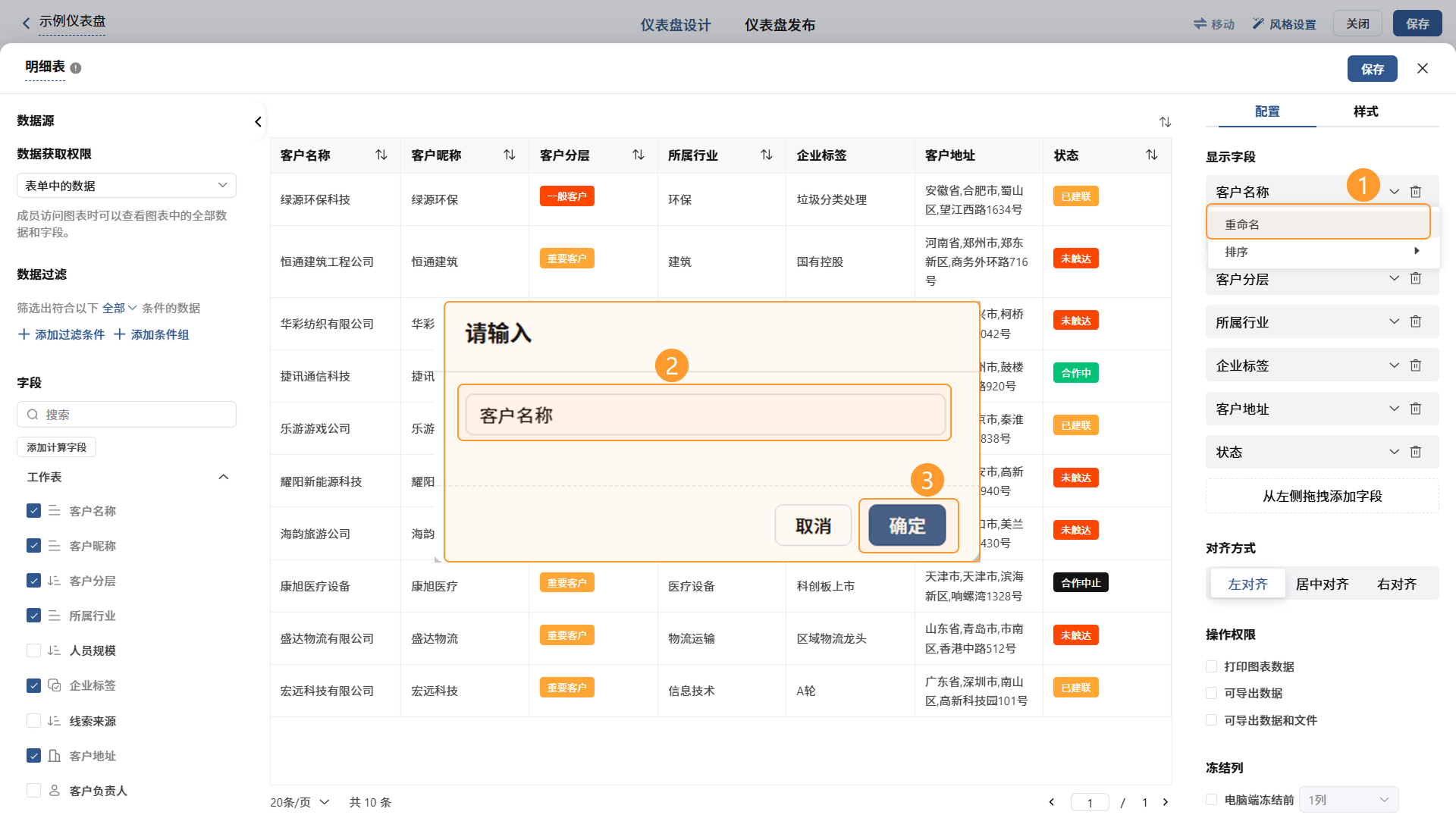
Task: Go to previous page arrow
Action: click(x=1052, y=802)
